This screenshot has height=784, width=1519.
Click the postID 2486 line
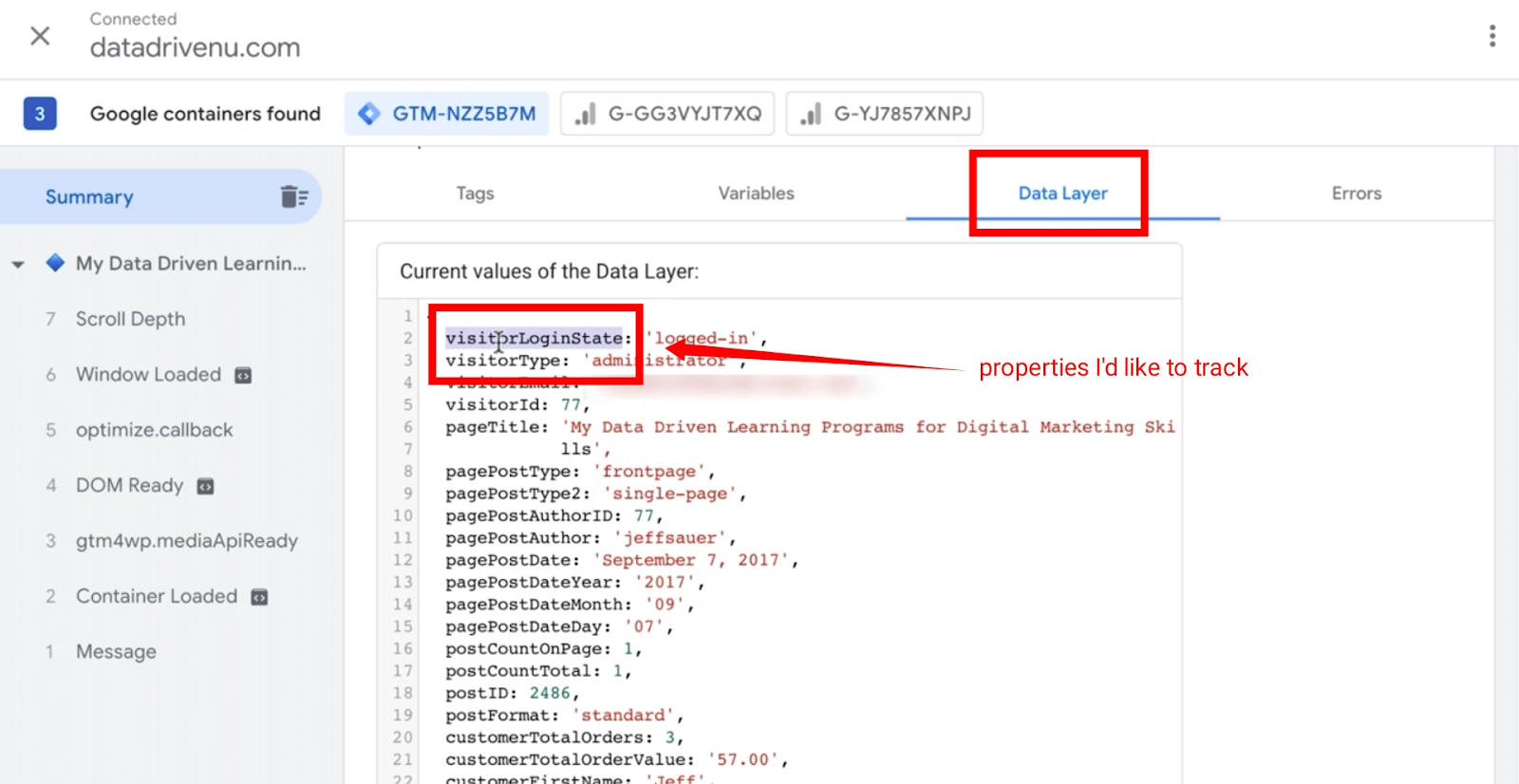coord(512,694)
